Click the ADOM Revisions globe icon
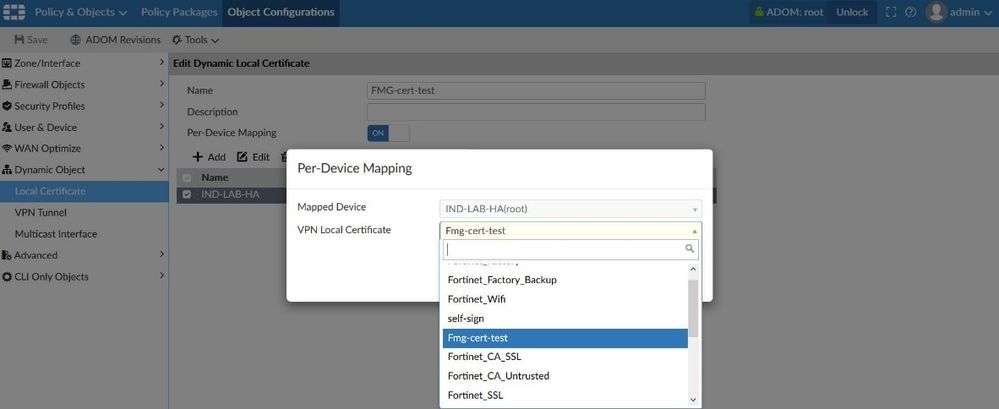Screen dimensions: 999x409 [x=76, y=40]
